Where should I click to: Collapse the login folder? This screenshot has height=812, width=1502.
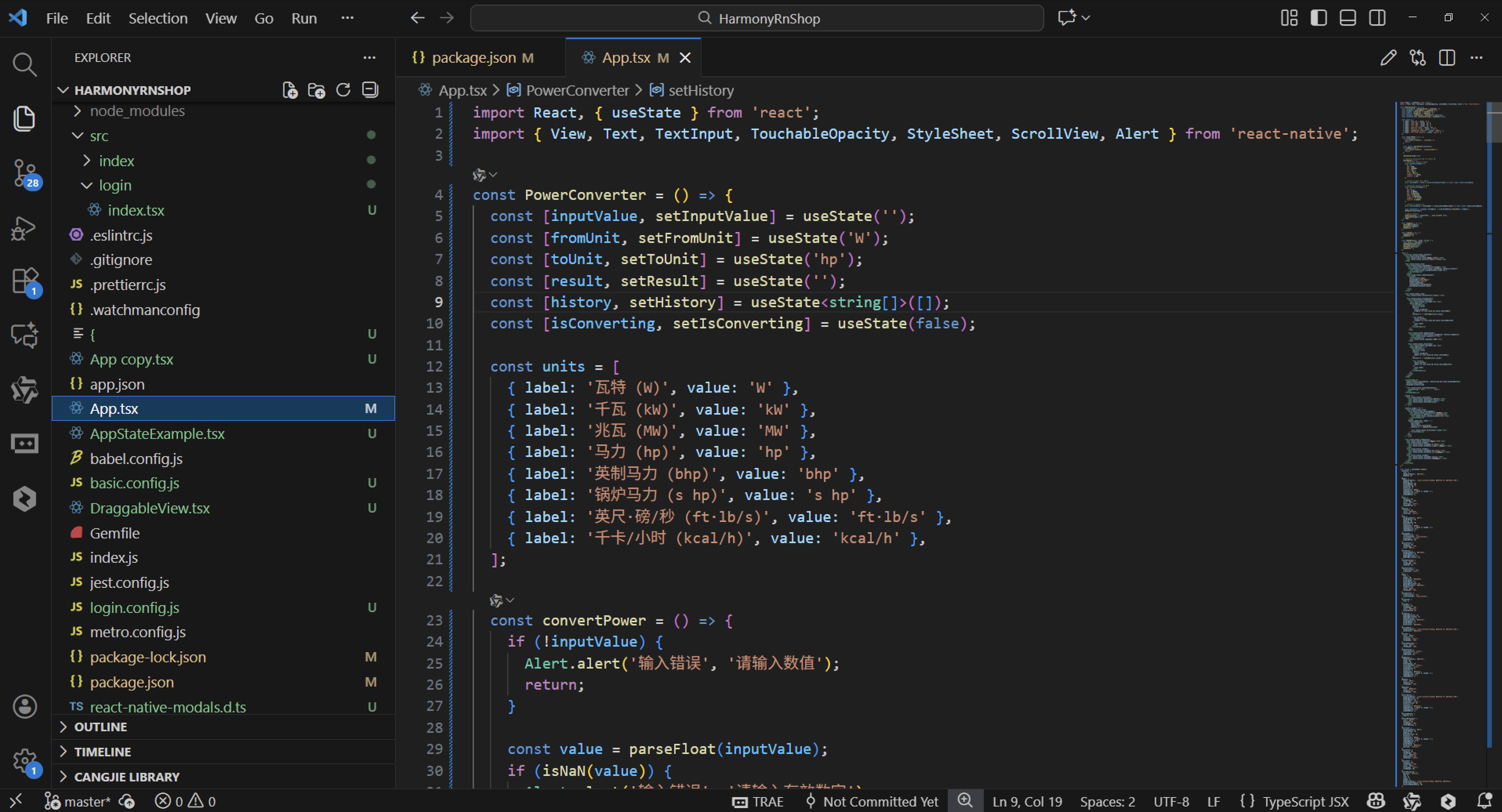pos(114,185)
